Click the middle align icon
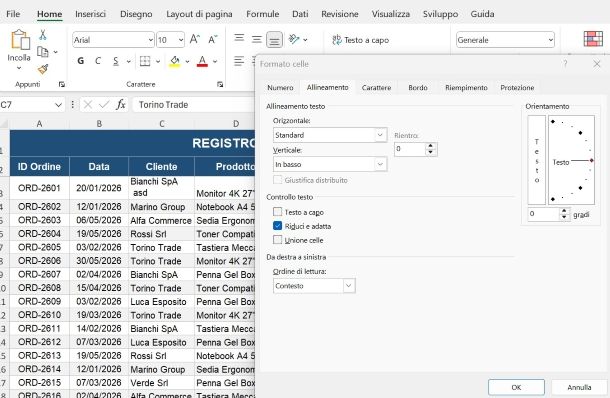610x398 pixels. 256,39
